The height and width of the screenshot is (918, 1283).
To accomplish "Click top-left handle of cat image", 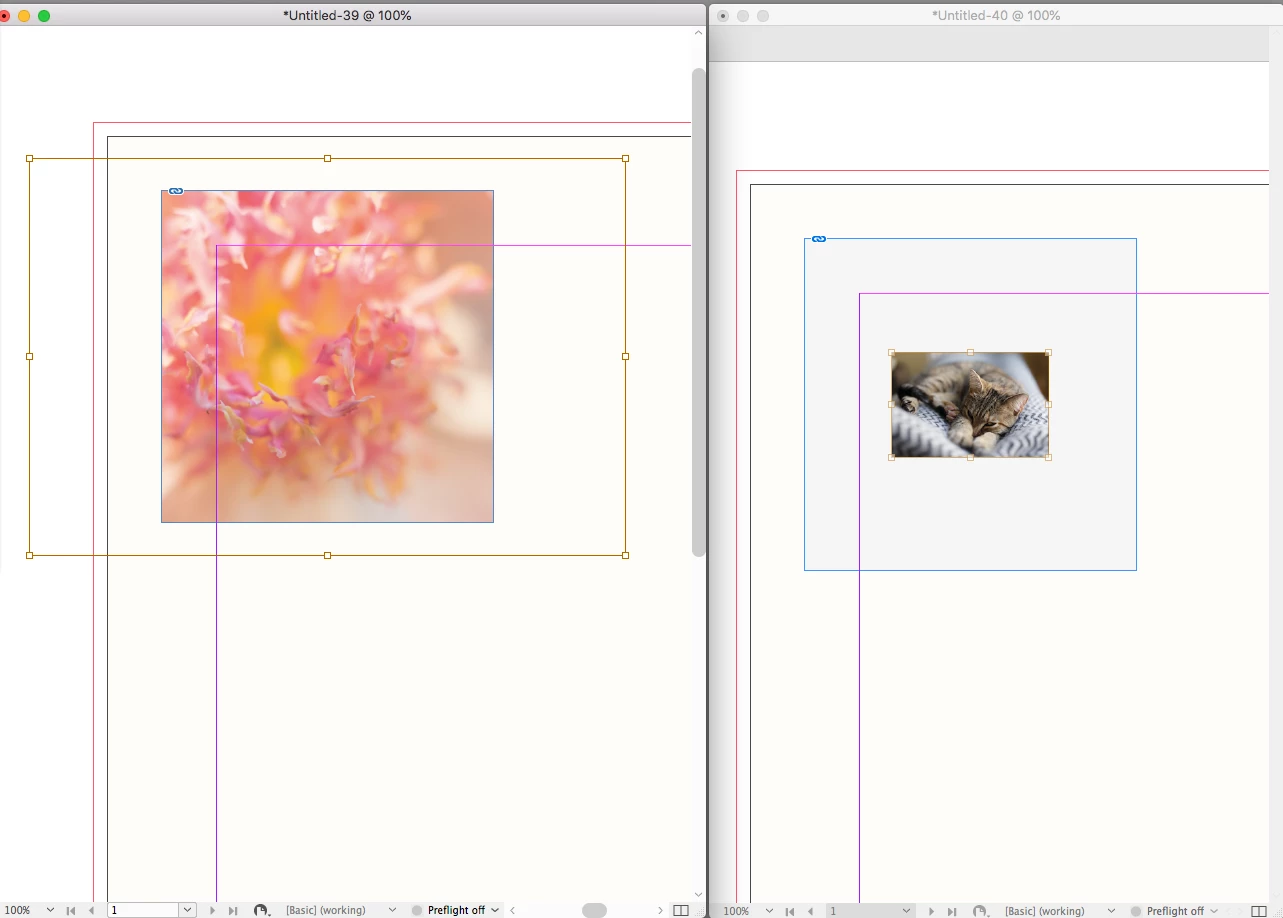I will (892, 352).
